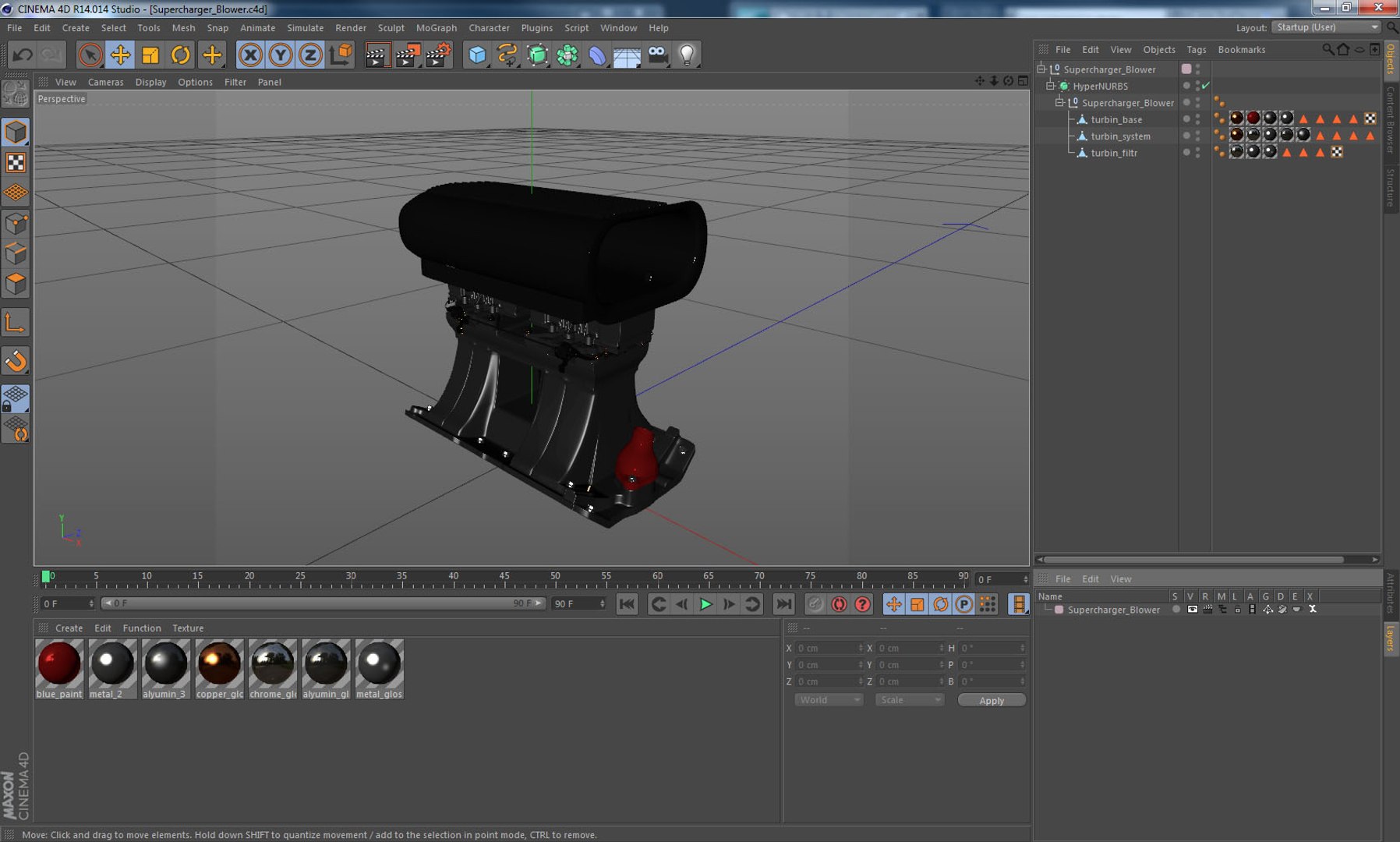Open Bookmarks in object manager
Image resolution: width=1400 pixels, height=842 pixels.
click(1242, 50)
